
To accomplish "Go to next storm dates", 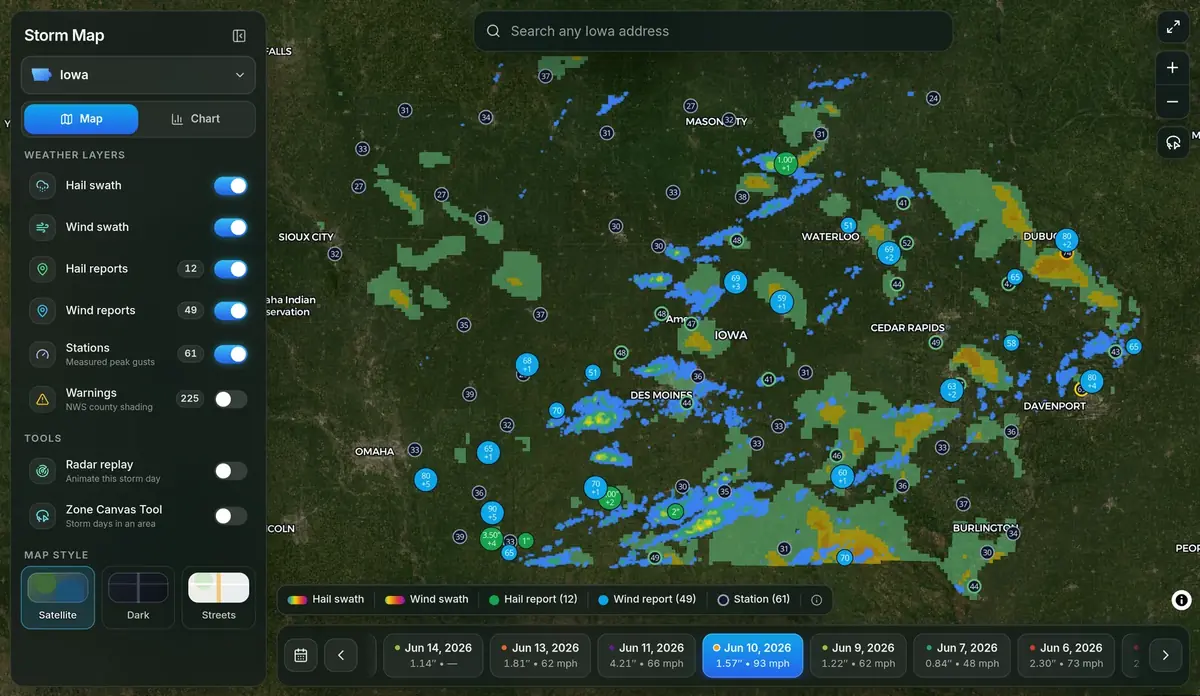I will 1165,656.
